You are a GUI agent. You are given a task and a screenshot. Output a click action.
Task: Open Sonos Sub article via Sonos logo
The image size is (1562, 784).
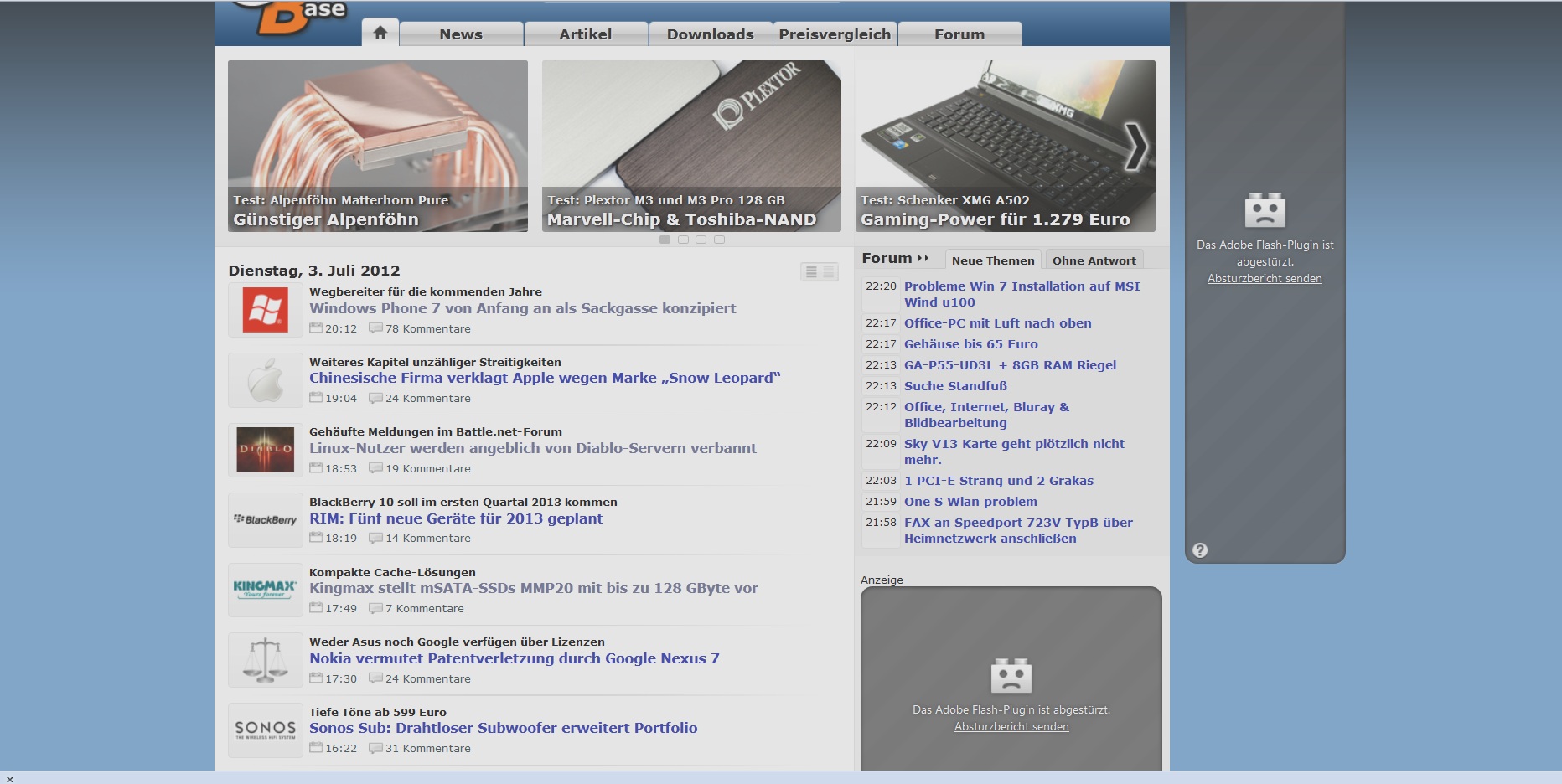(266, 730)
